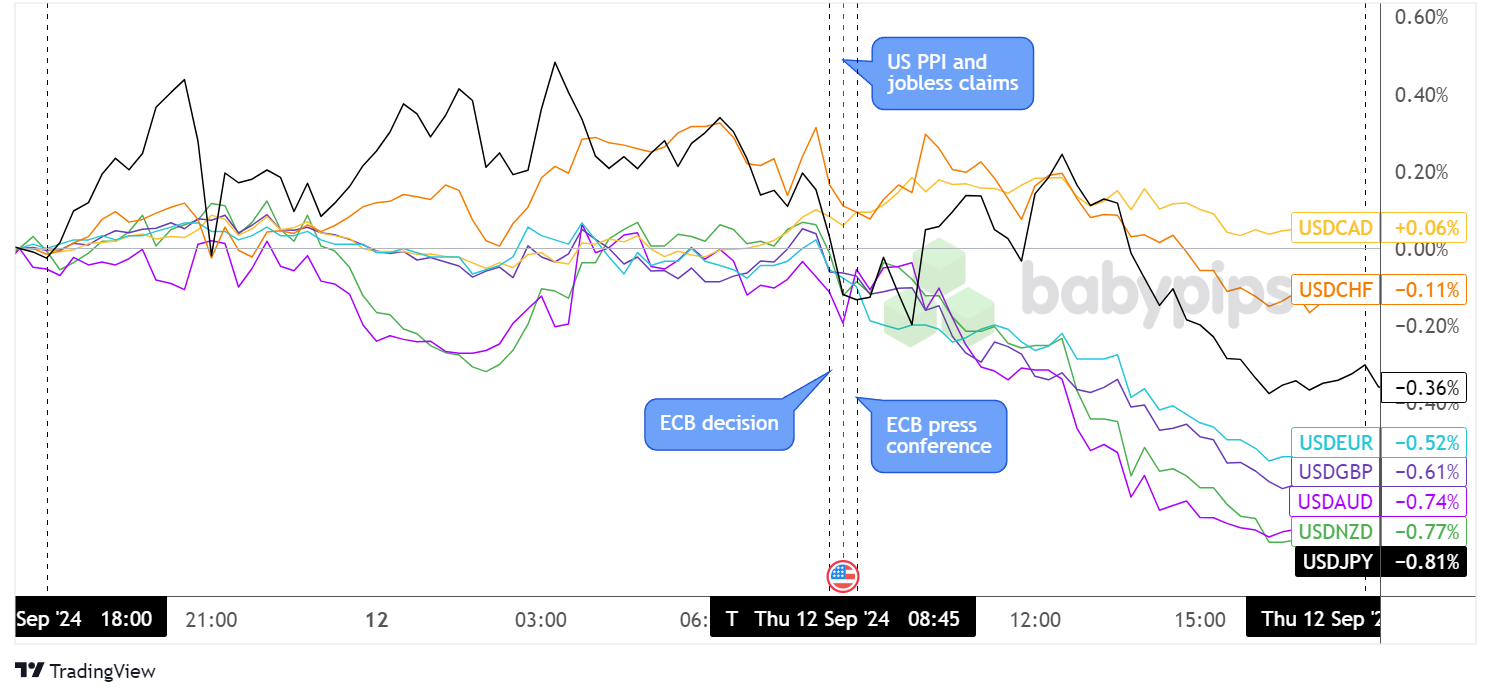Click the US flag economic event icon
The height and width of the screenshot is (697, 1491).
(843, 575)
